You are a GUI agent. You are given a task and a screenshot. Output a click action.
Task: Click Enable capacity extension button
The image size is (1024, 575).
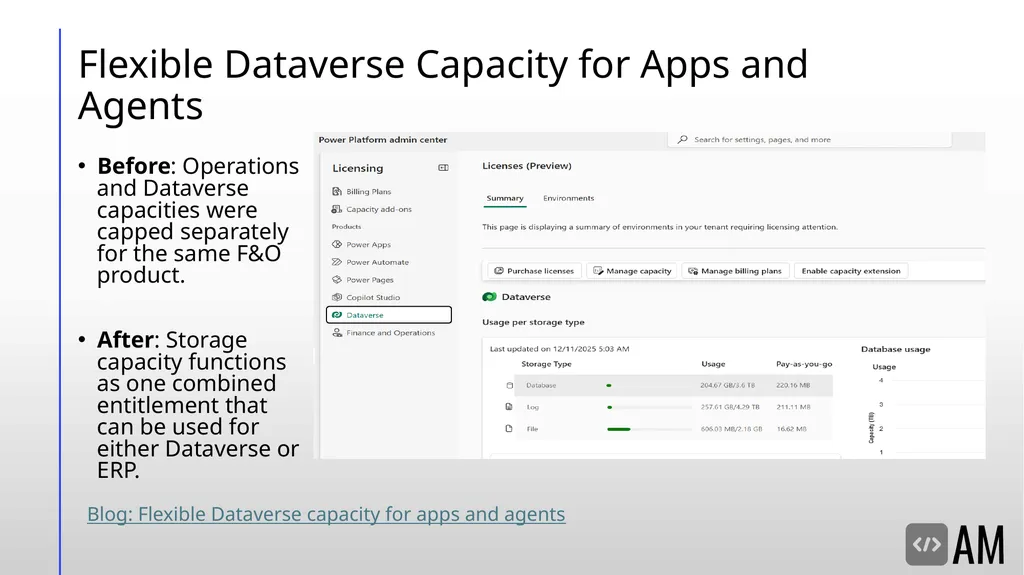pyautogui.click(x=851, y=271)
